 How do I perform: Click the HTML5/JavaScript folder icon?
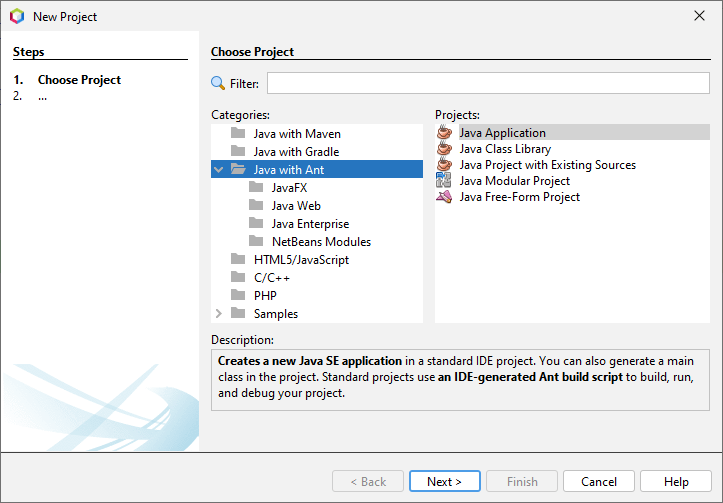[238, 260]
